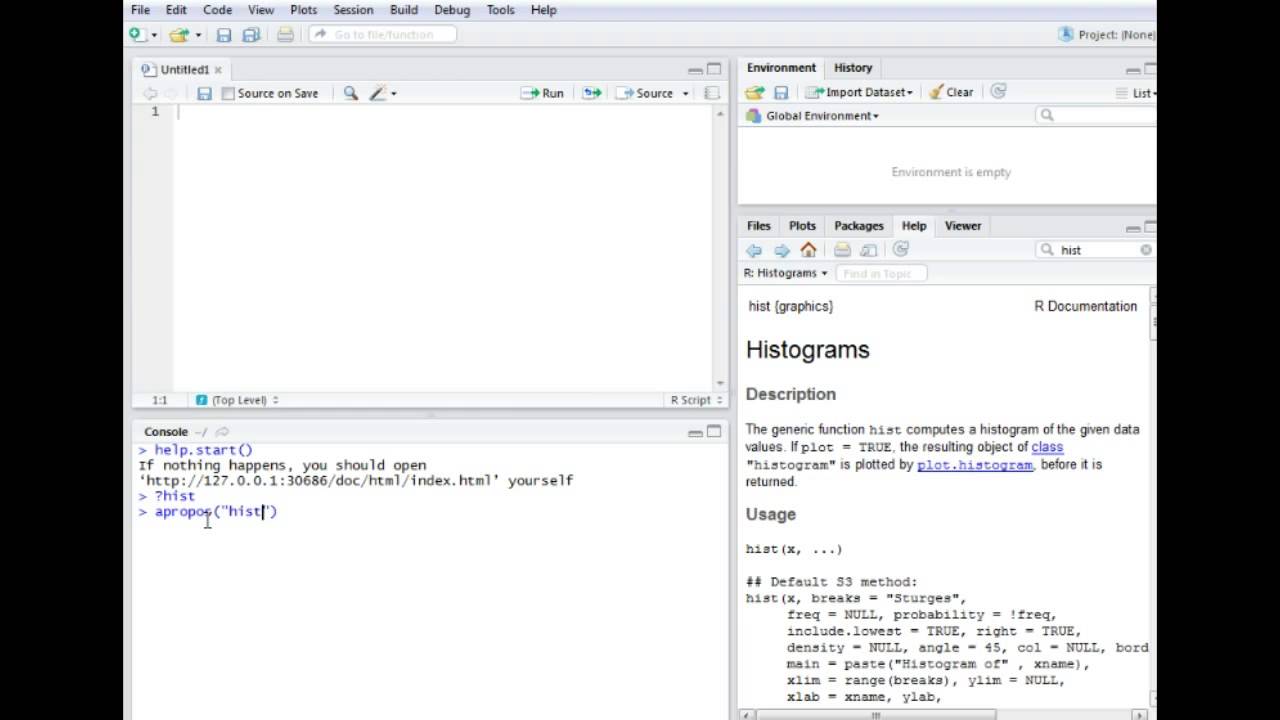
Task: Open the New File dropdown arrow
Action: pos(154,35)
